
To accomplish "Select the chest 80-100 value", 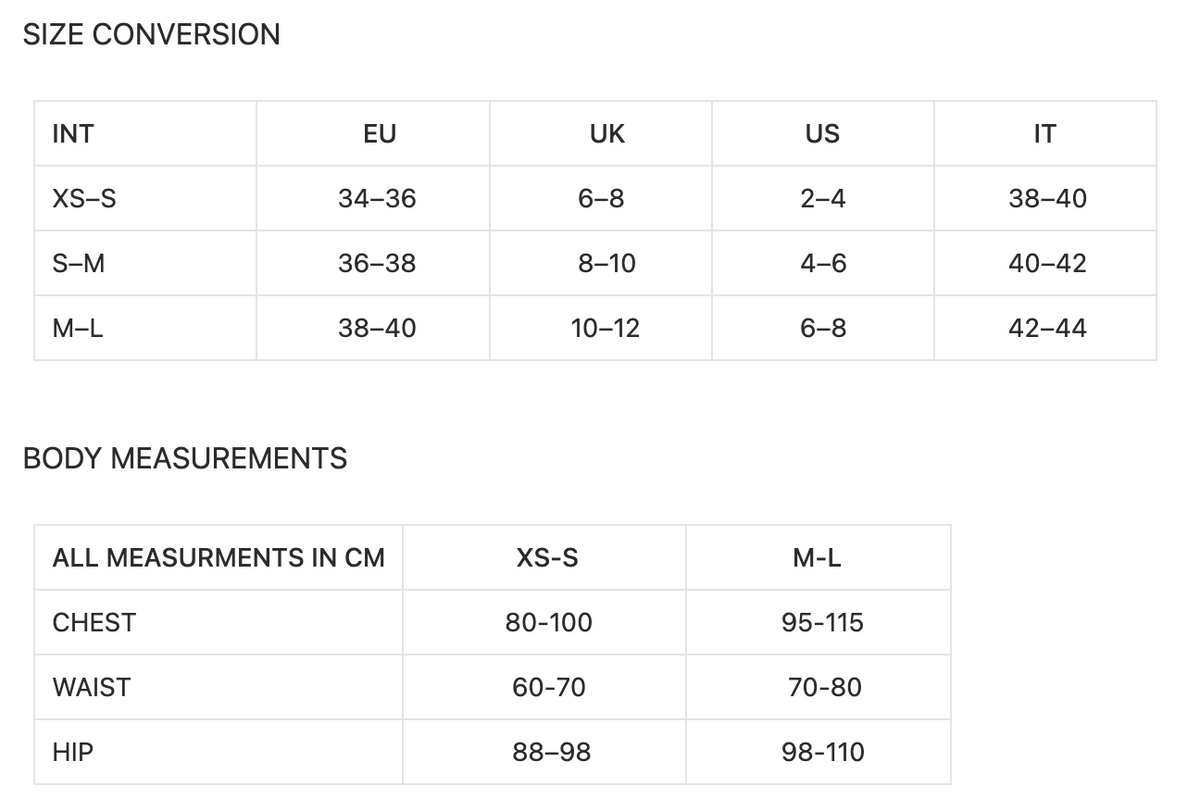I will coord(549,623).
